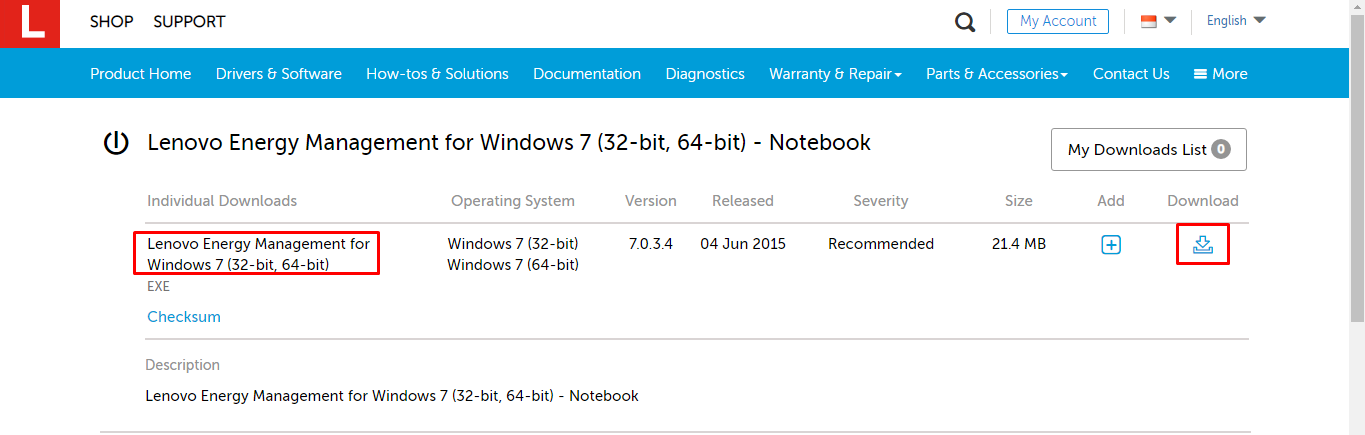Image resolution: width=1365 pixels, height=435 pixels.
Task: Open the Diagnostics page
Action: click(x=705, y=74)
